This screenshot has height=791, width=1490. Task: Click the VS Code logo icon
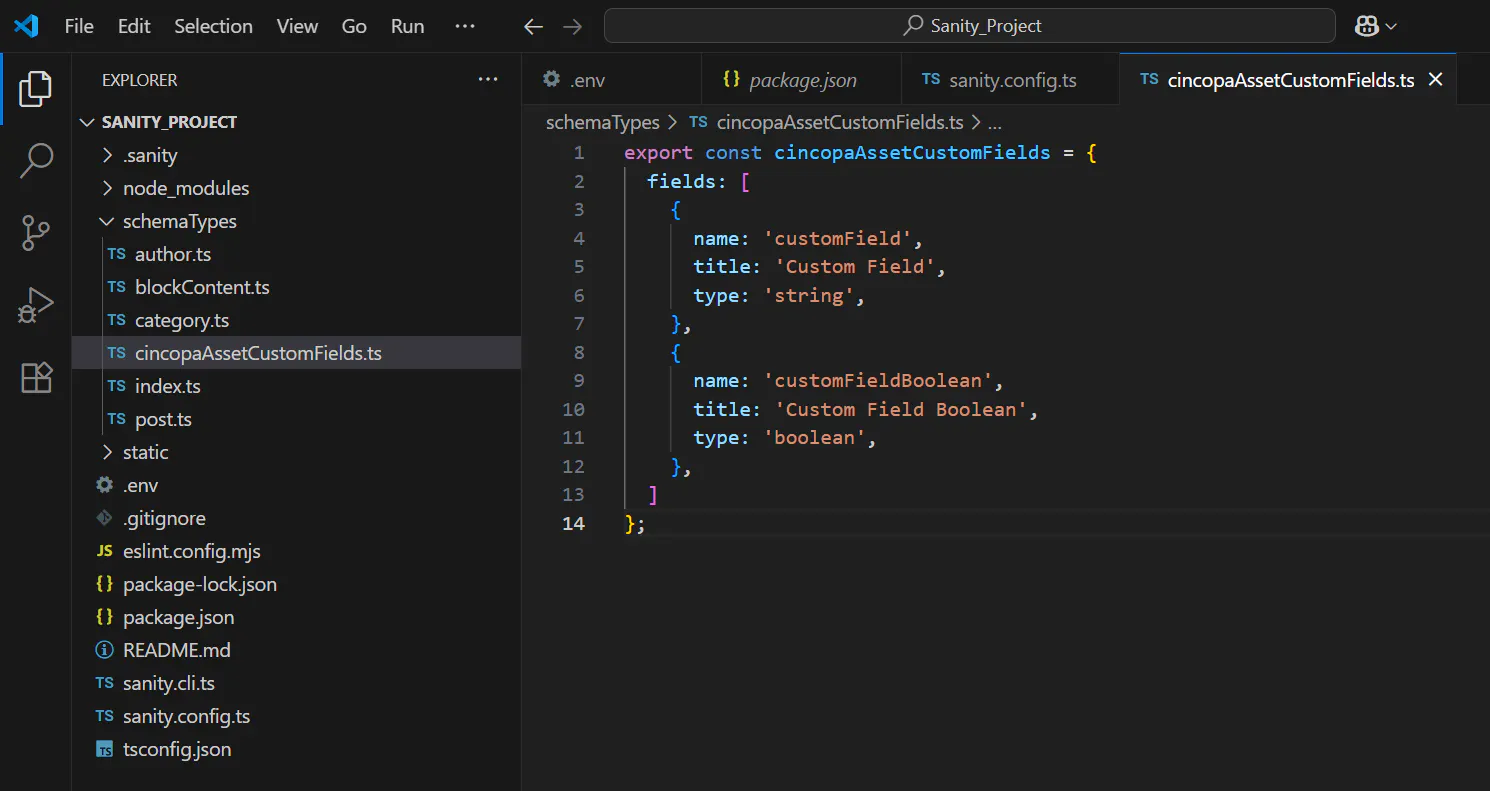26,26
